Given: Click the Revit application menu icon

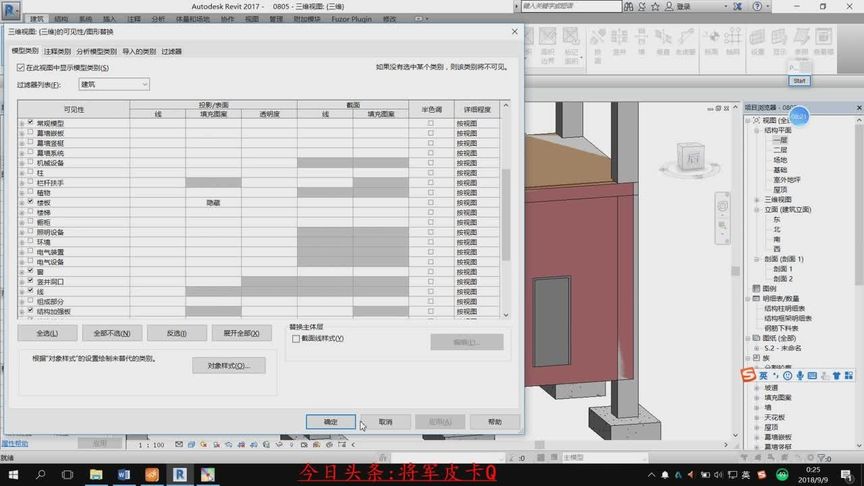Looking at the screenshot, I should [11, 9].
